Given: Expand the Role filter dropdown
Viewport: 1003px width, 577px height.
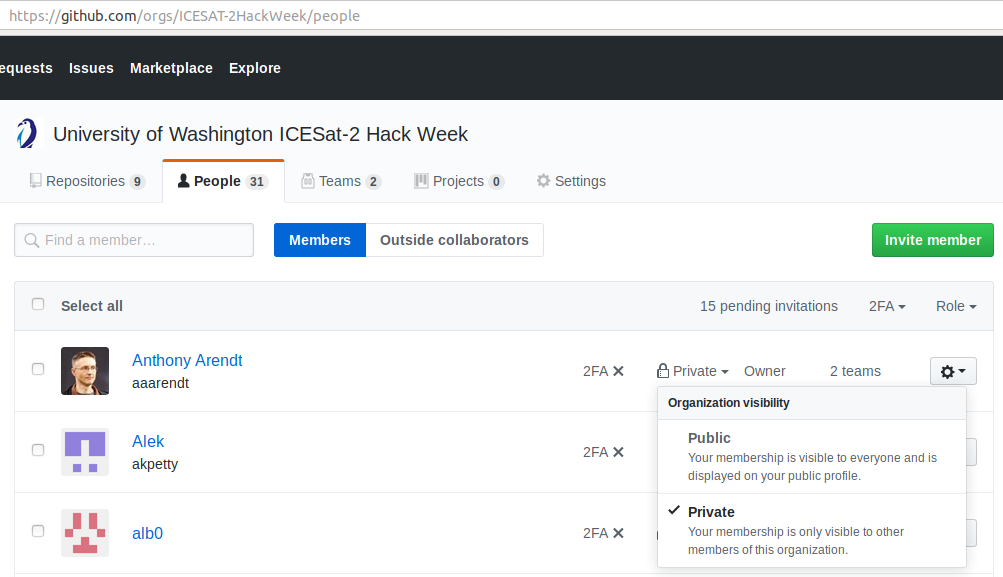Looking at the screenshot, I should coord(956,306).
